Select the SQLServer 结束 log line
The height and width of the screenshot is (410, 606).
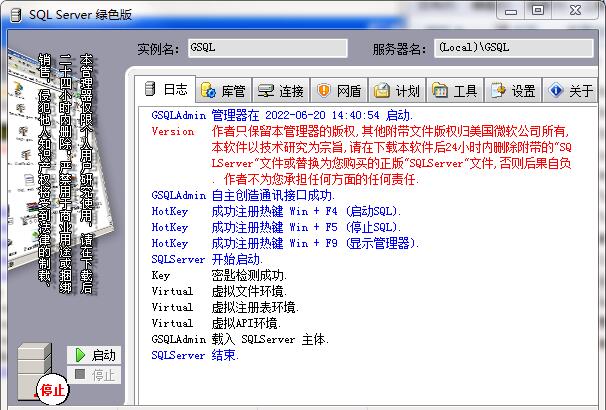tap(196, 355)
